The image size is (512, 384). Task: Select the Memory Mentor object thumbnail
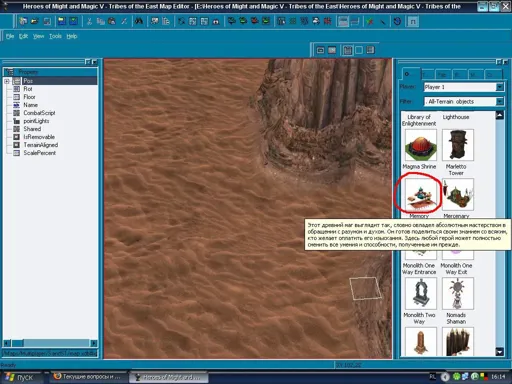click(420, 195)
